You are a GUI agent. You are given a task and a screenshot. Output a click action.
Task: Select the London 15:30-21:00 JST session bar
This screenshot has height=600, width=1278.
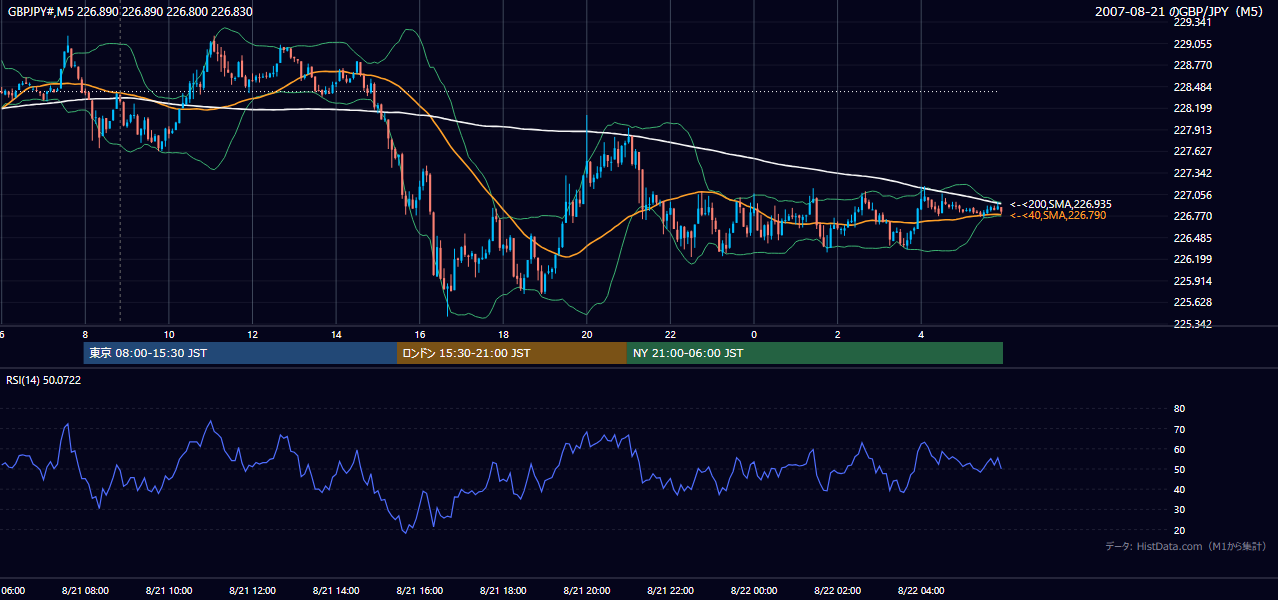[x=512, y=353]
